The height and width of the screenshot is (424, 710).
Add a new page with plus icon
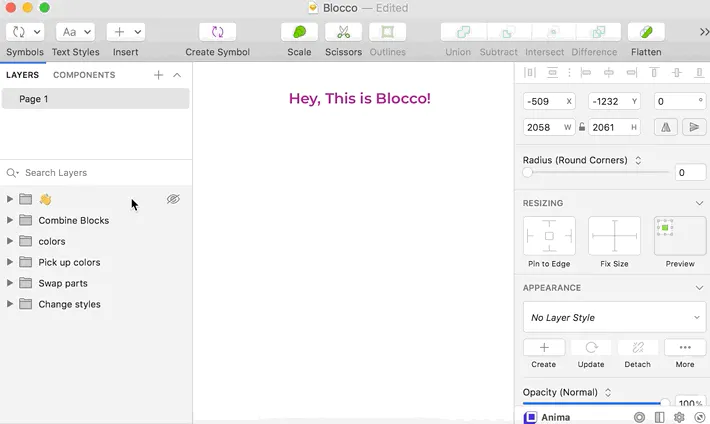tap(158, 75)
